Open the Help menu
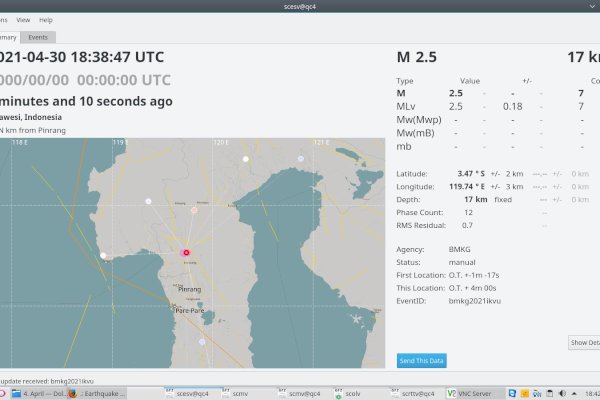This screenshot has height=400, width=600. [x=46, y=20]
